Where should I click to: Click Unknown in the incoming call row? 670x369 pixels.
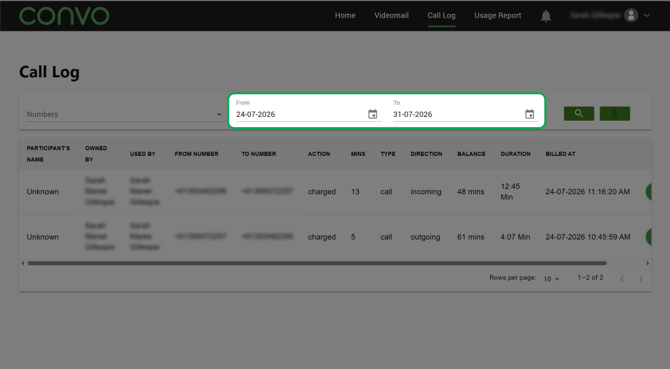tap(43, 192)
